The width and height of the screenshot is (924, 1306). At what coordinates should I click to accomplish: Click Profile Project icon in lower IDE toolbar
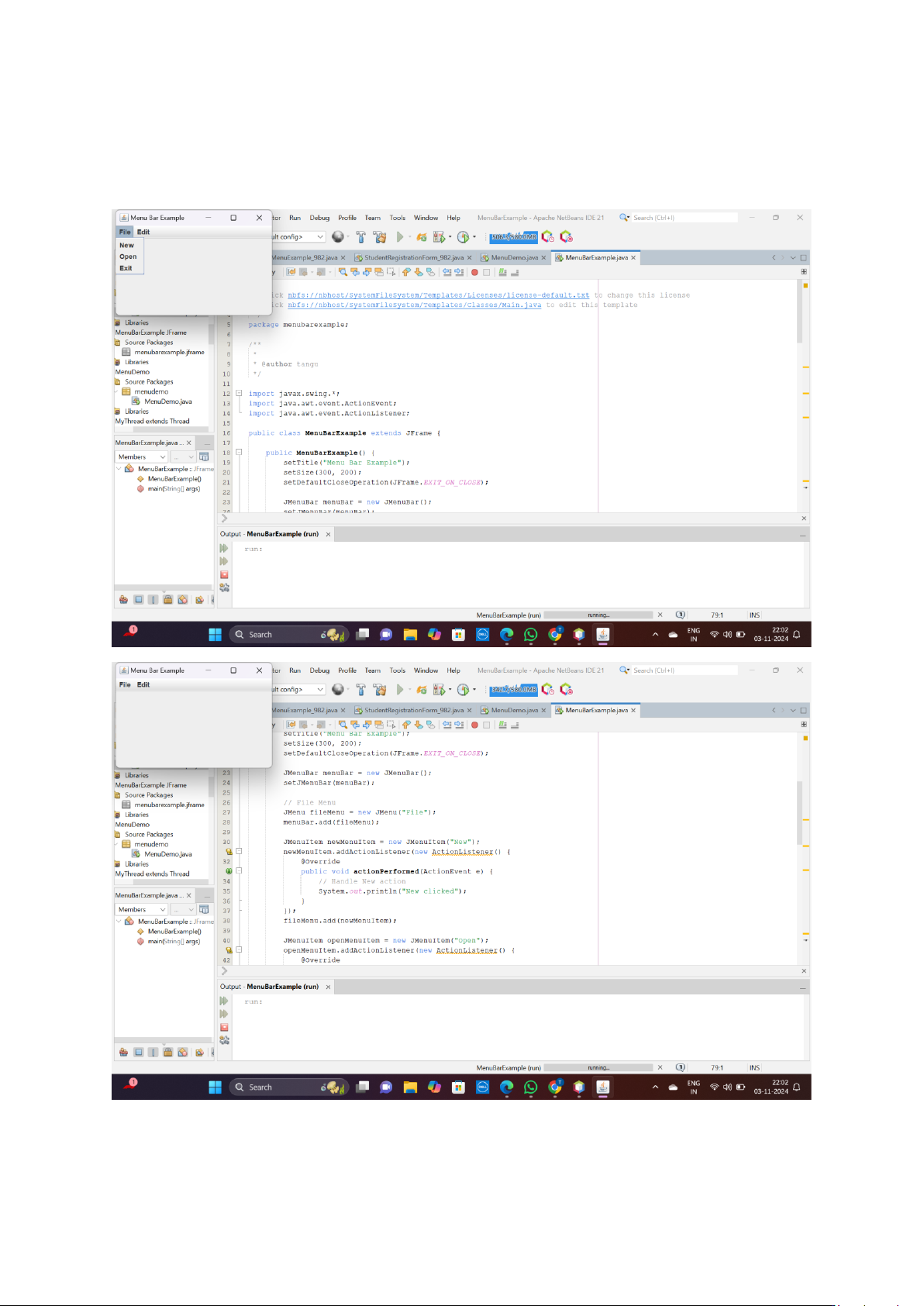(464, 690)
